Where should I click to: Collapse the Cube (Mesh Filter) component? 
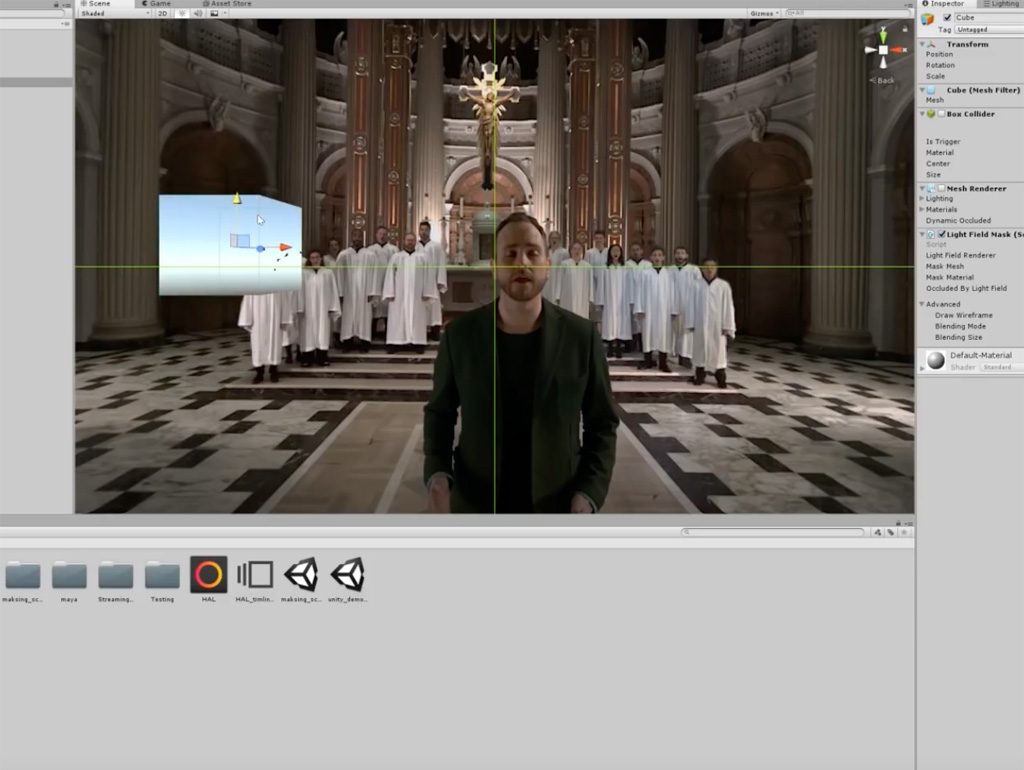coord(922,90)
